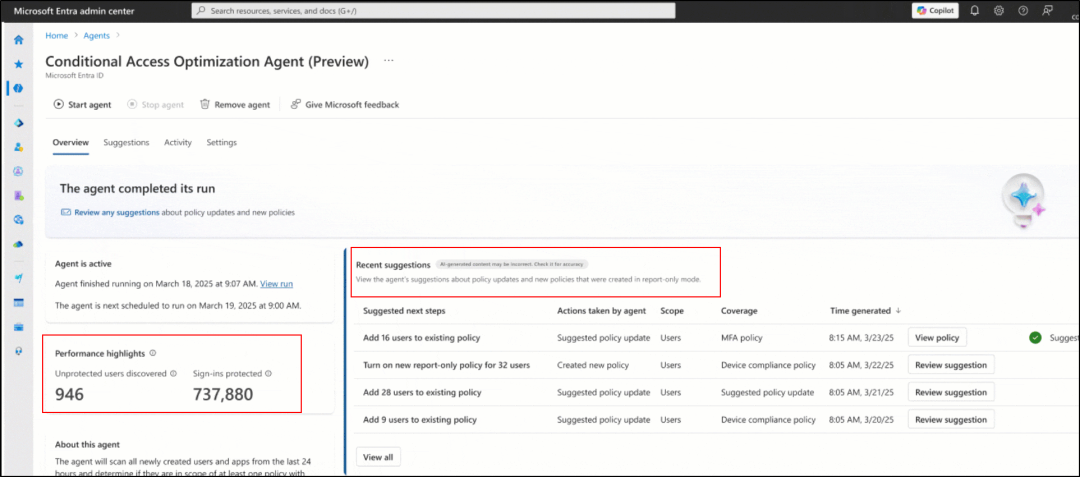The height and width of the screenshot is (477, 1080).
Task: Open the feedback person icon in top bar
Action: [x=1048, y=10]
